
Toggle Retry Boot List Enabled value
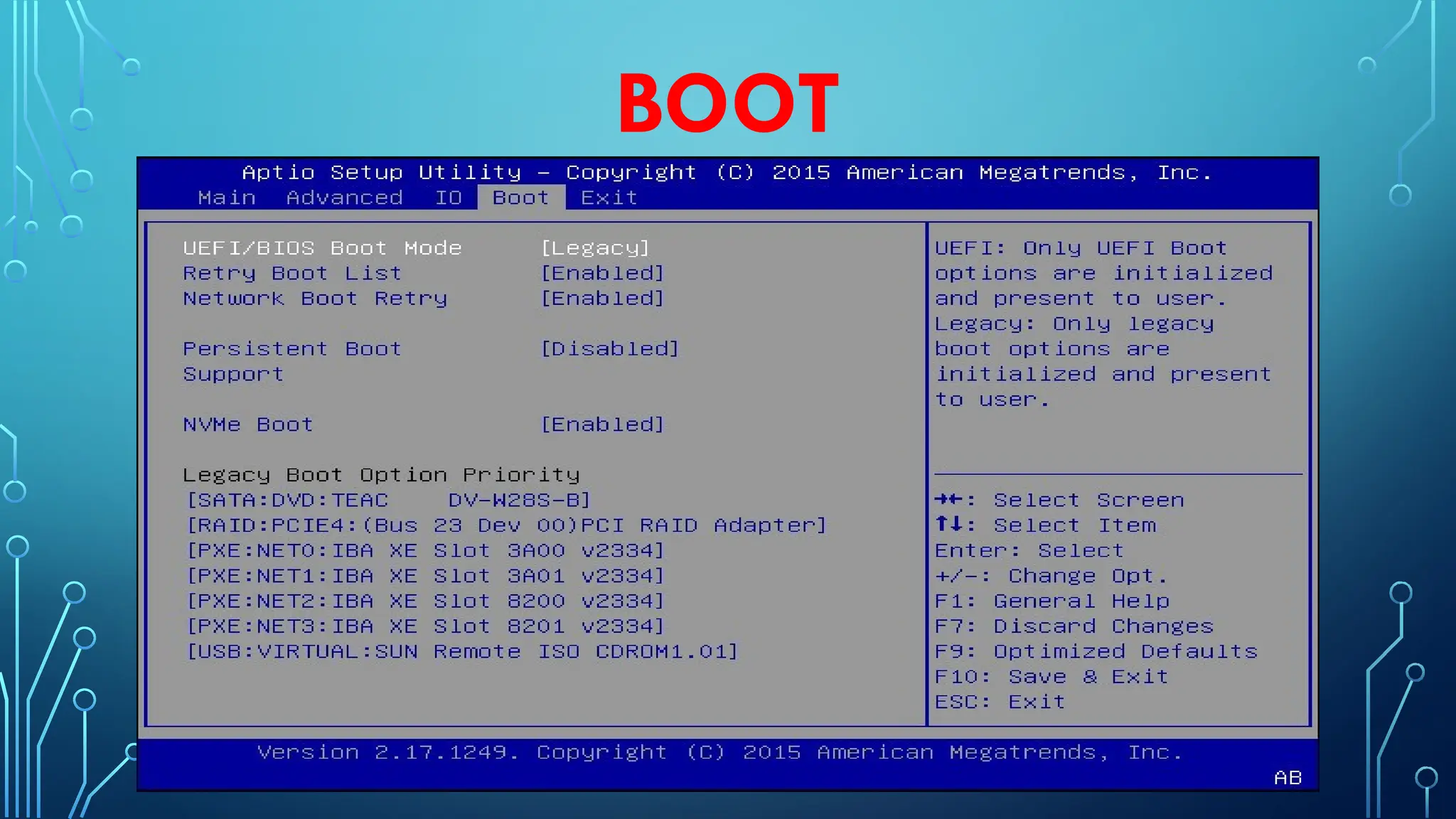coord(602,274)
